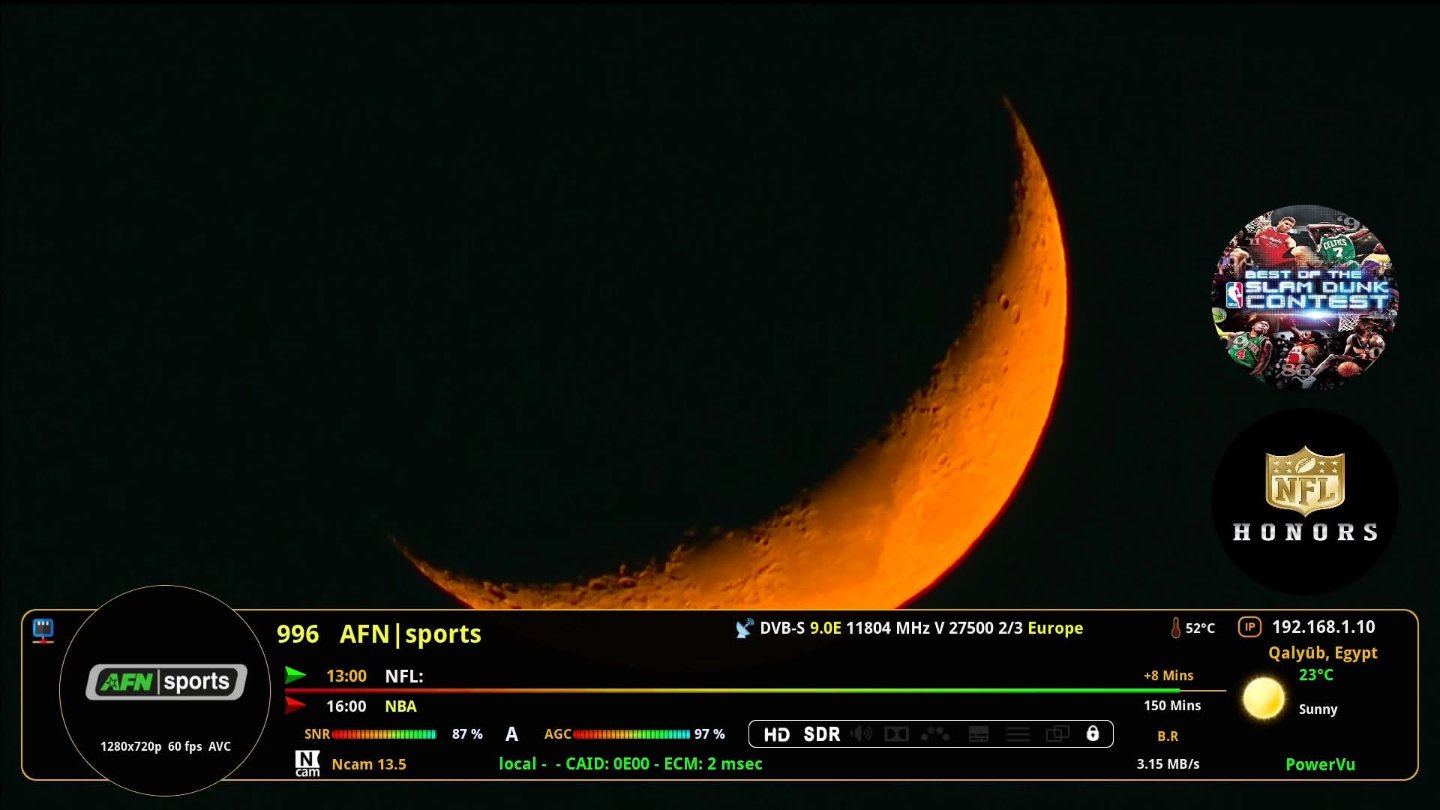Select the current NFL event at 13:00

[x=404, y=676]
